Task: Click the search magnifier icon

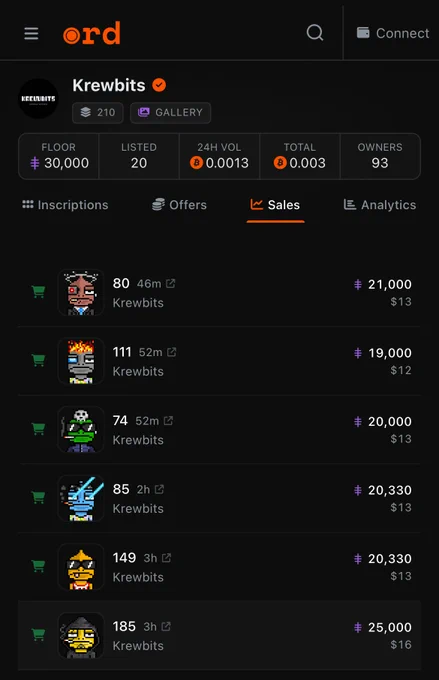Action: pyautogui.click(x=315, y=33)
